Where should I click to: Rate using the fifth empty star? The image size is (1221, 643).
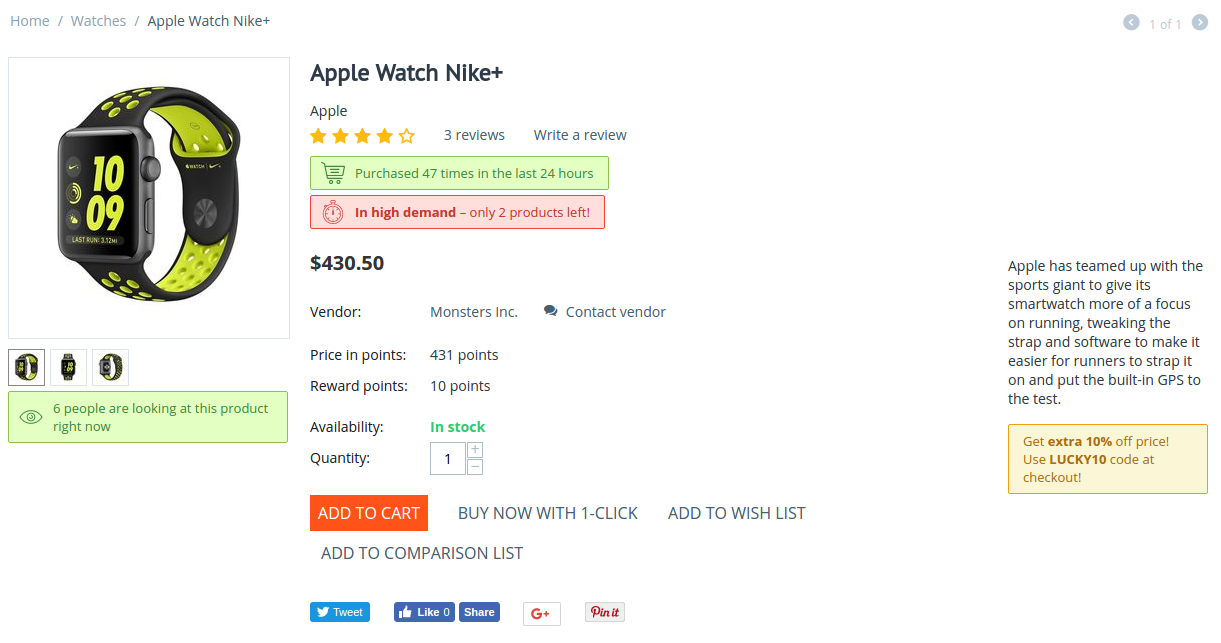(407, 135)
